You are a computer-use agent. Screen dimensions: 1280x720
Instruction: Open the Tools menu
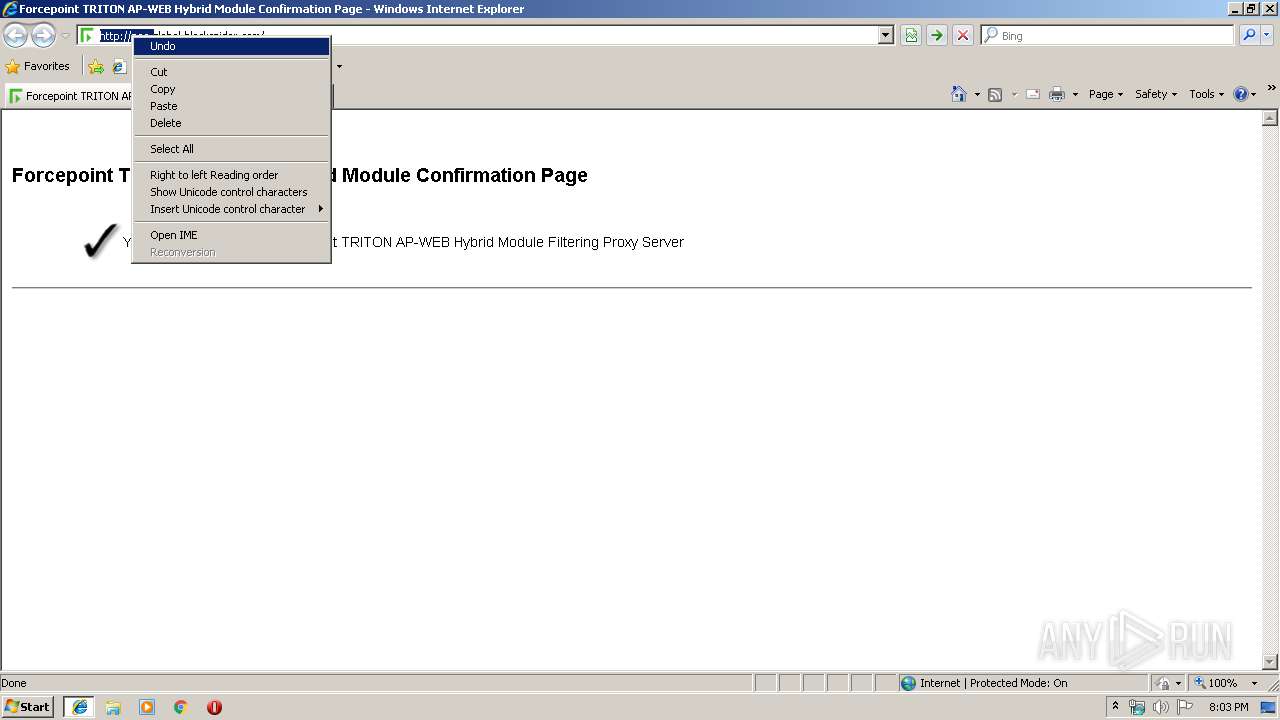(x=1207, y=94)
